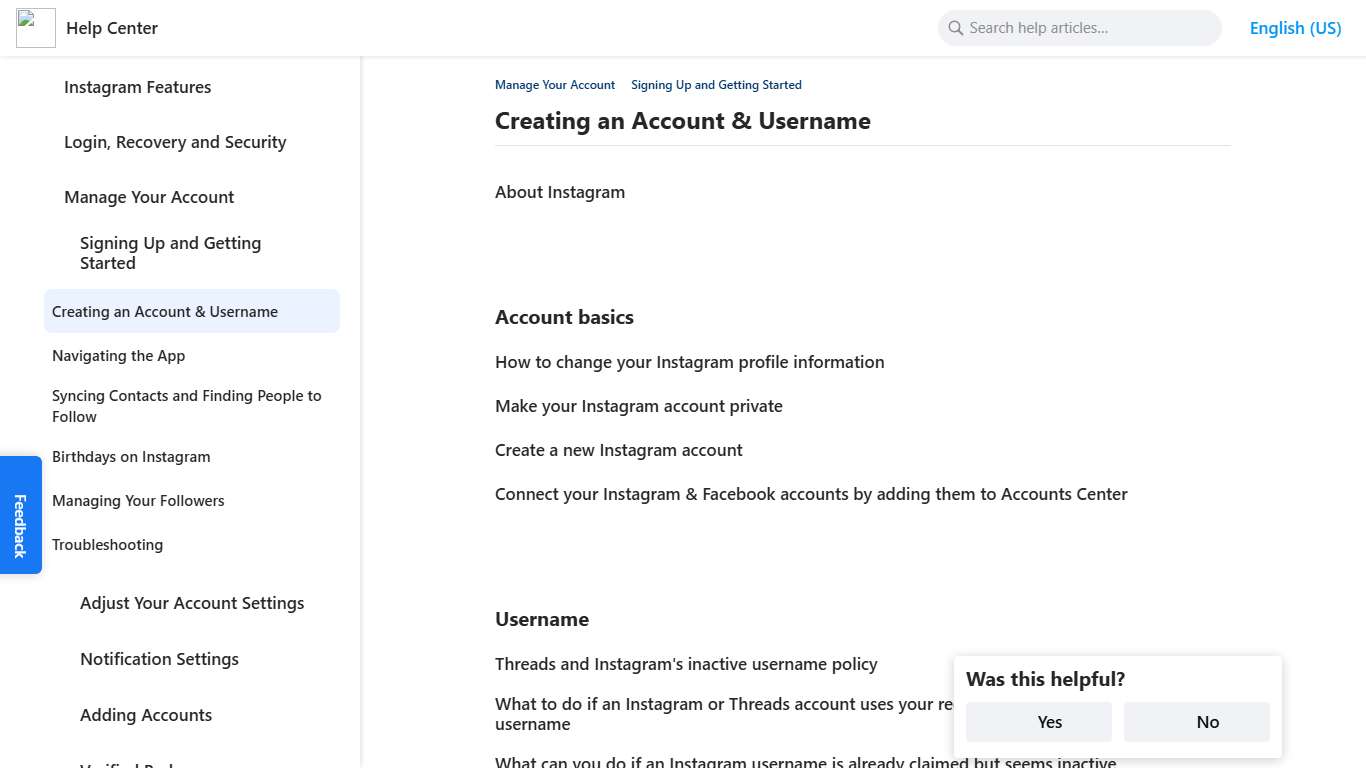Open 'Create a new Instagram account' article

click(x=618, y=450)
